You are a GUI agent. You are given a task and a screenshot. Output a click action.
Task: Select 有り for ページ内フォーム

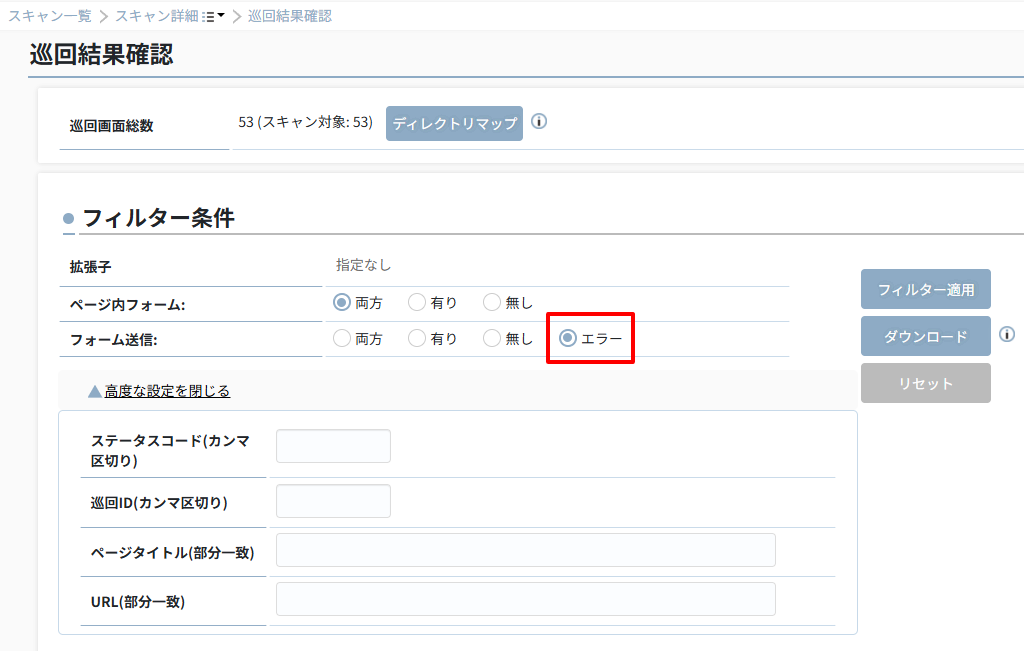pos(417,302)
